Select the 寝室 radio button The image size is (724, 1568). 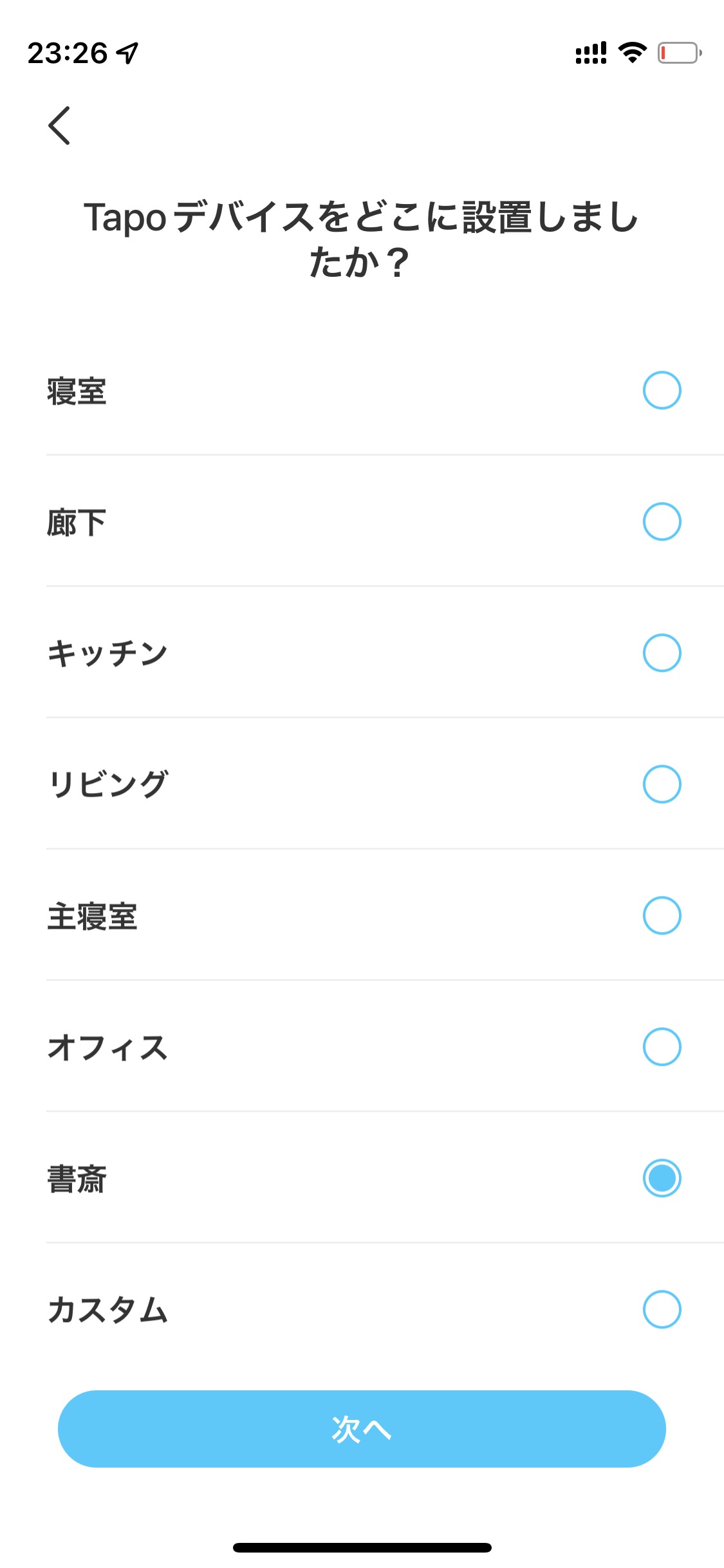tap(662, 391)
